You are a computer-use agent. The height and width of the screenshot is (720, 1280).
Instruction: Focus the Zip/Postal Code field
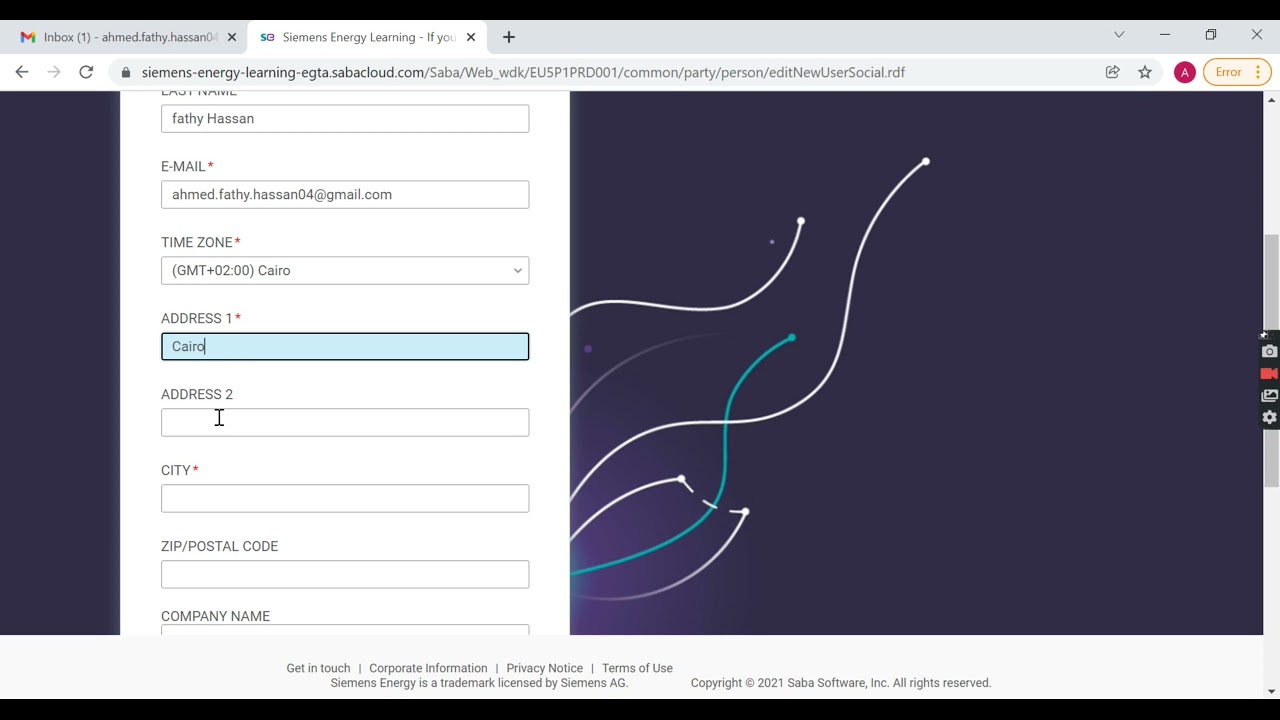point(345,574)
